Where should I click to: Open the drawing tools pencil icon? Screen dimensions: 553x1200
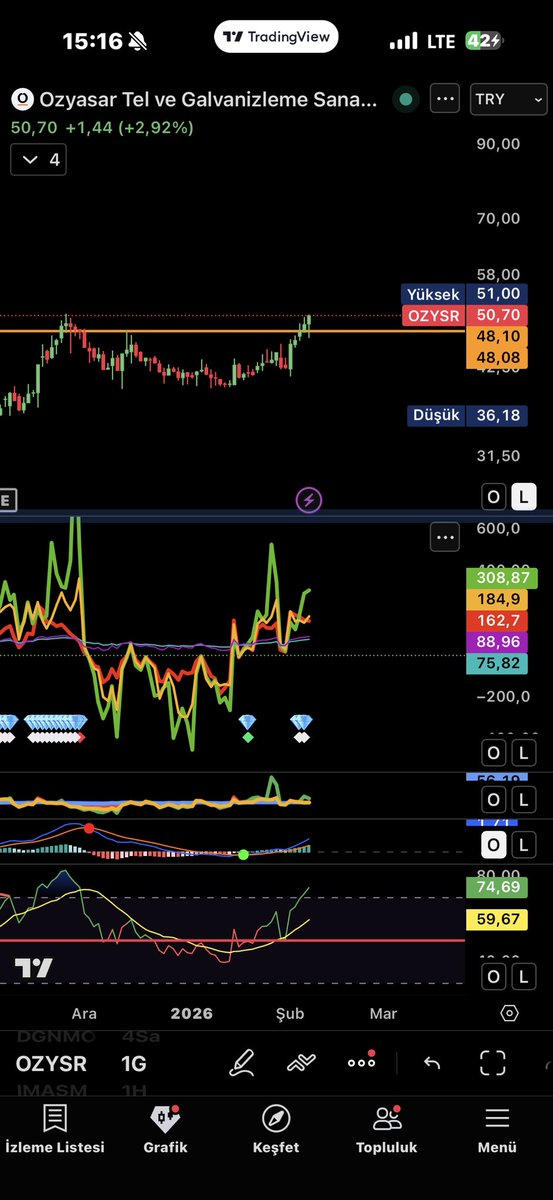pyautogui.click(x=241, y=1062)
